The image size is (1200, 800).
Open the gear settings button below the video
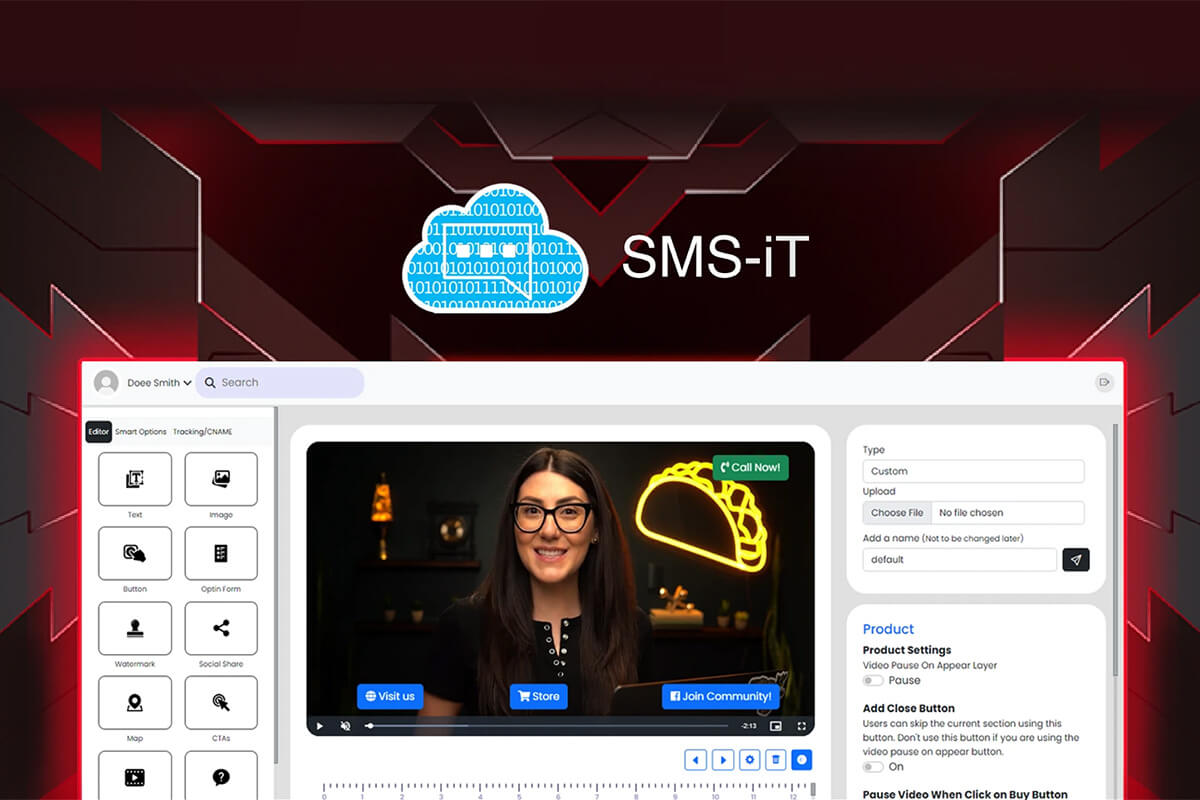click(749, 760)
